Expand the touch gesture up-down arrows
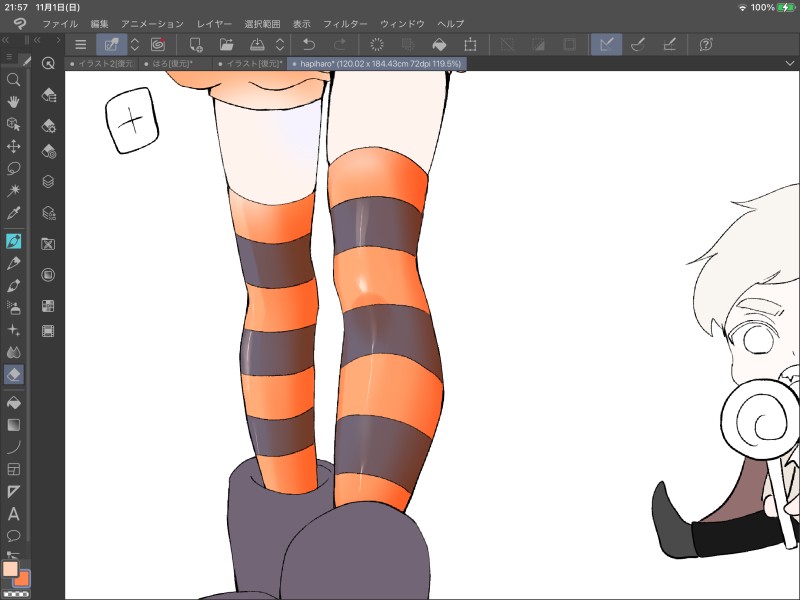Image resolution: width=800 pixels, height=600 pixels. 135,44
